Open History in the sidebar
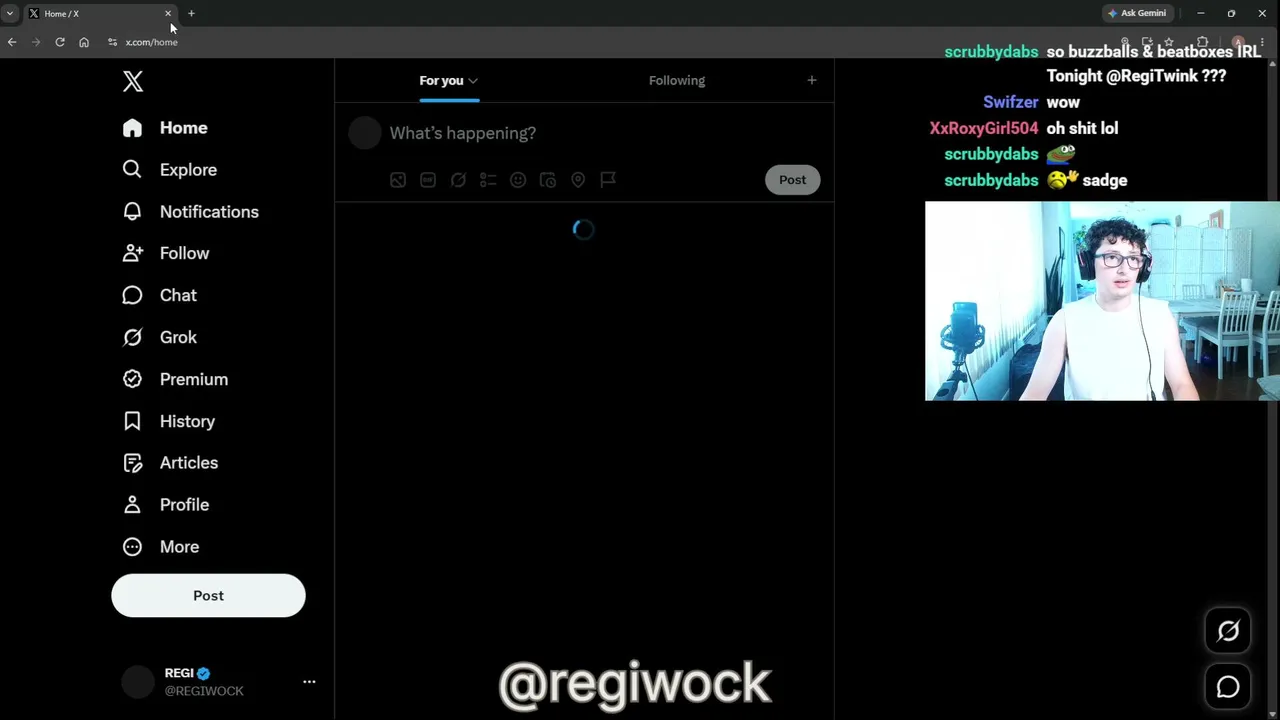This screenshot has width=1280, height=720. (169, 422)
